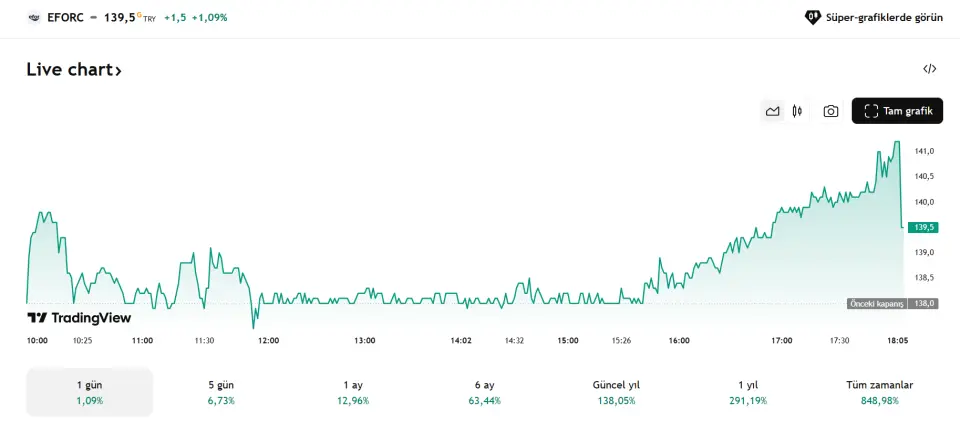
Task: Select the 1 gün time range
Action: click(89, 392)
